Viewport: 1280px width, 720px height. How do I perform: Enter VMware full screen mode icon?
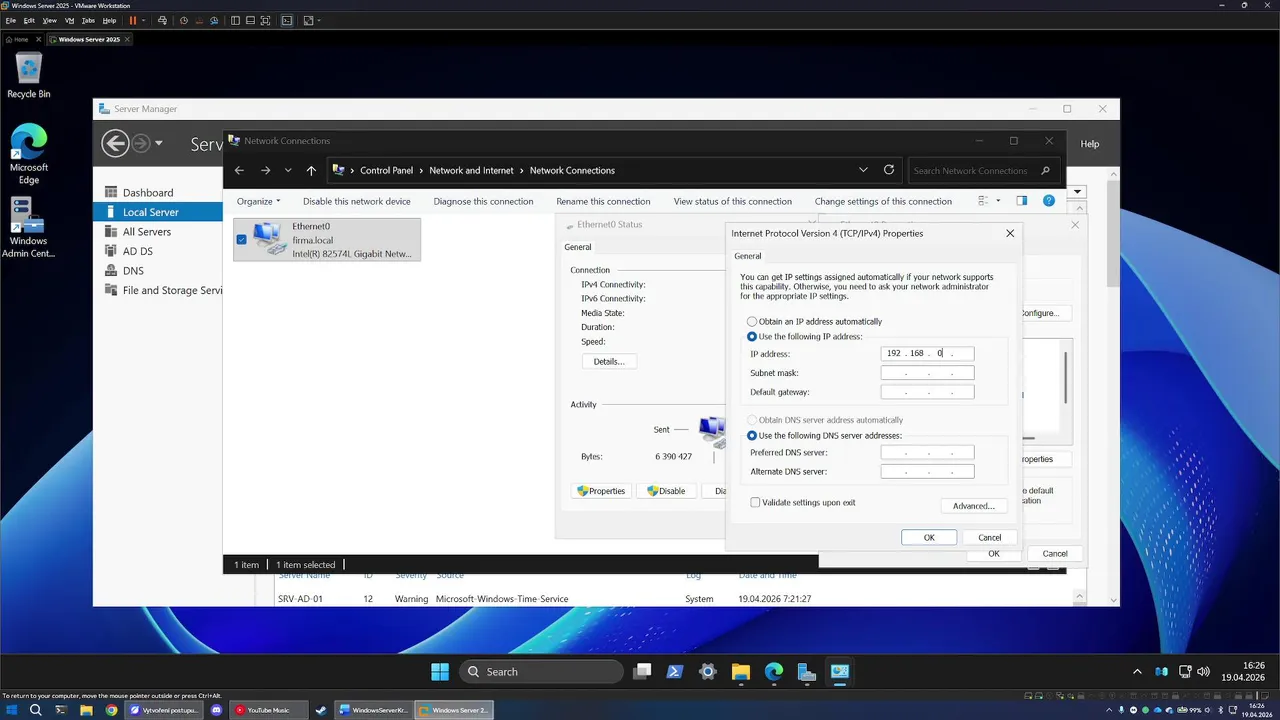(x=265, y=20)
